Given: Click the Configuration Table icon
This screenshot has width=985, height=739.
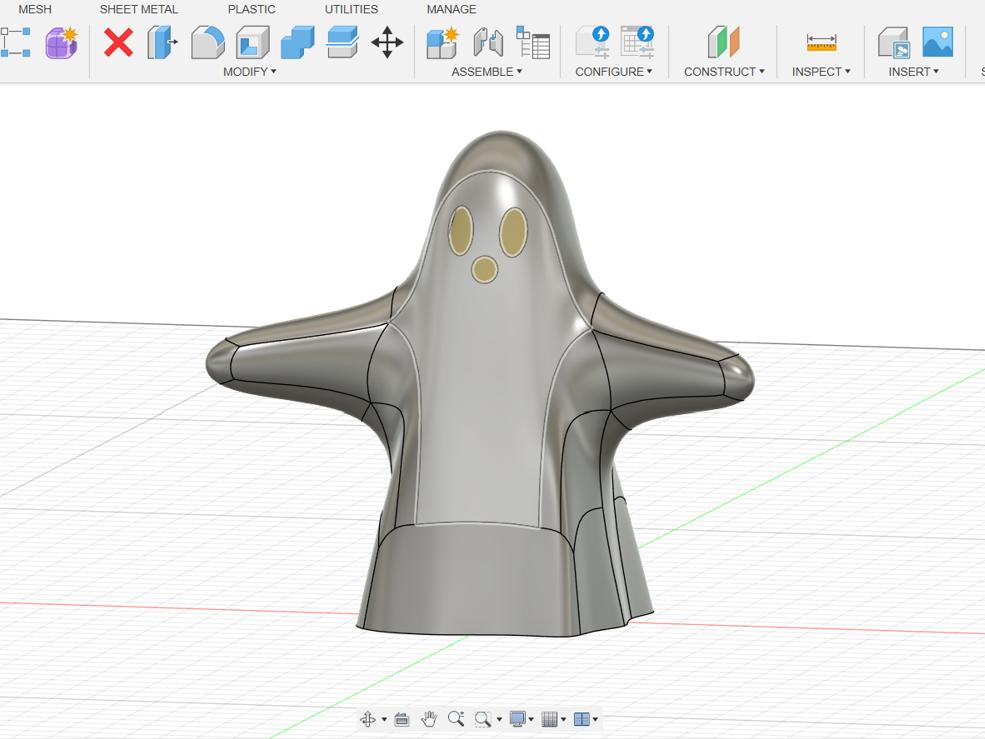Looking at the screenshot, I should (638, 43).
